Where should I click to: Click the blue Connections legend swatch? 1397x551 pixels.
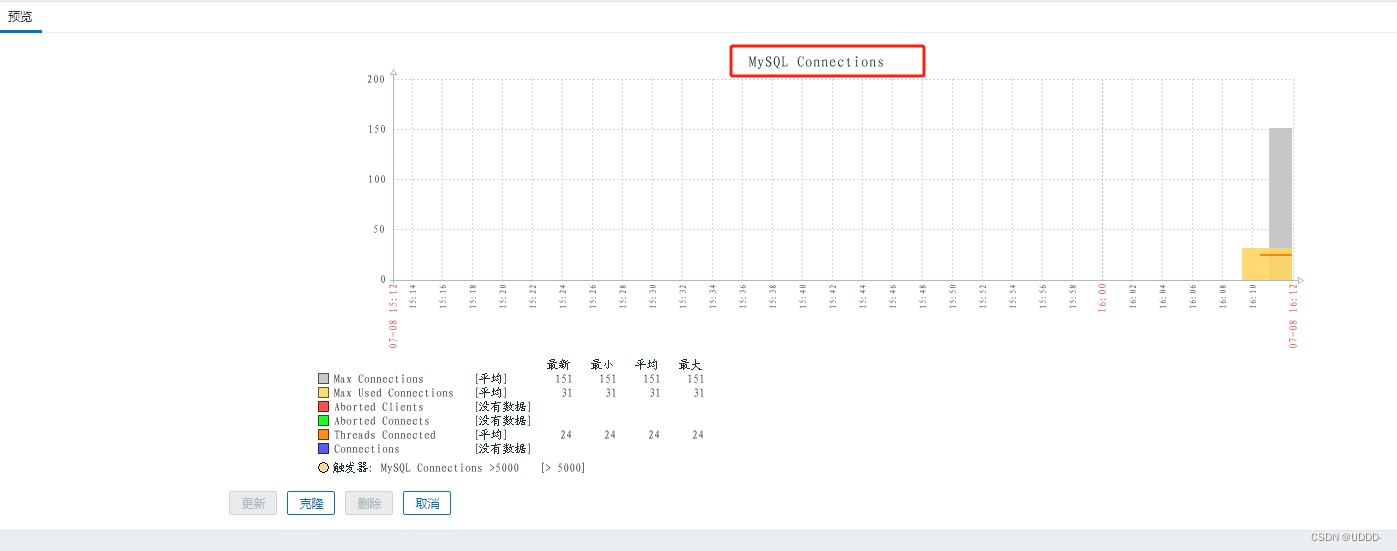click(323, 449)
